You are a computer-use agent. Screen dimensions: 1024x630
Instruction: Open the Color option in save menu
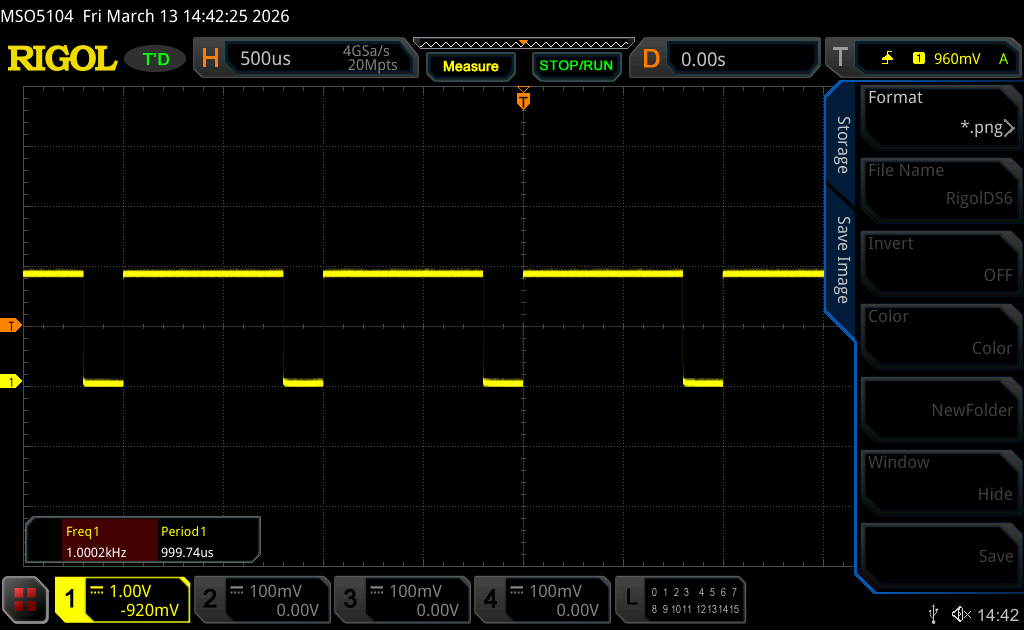(938, 332)
